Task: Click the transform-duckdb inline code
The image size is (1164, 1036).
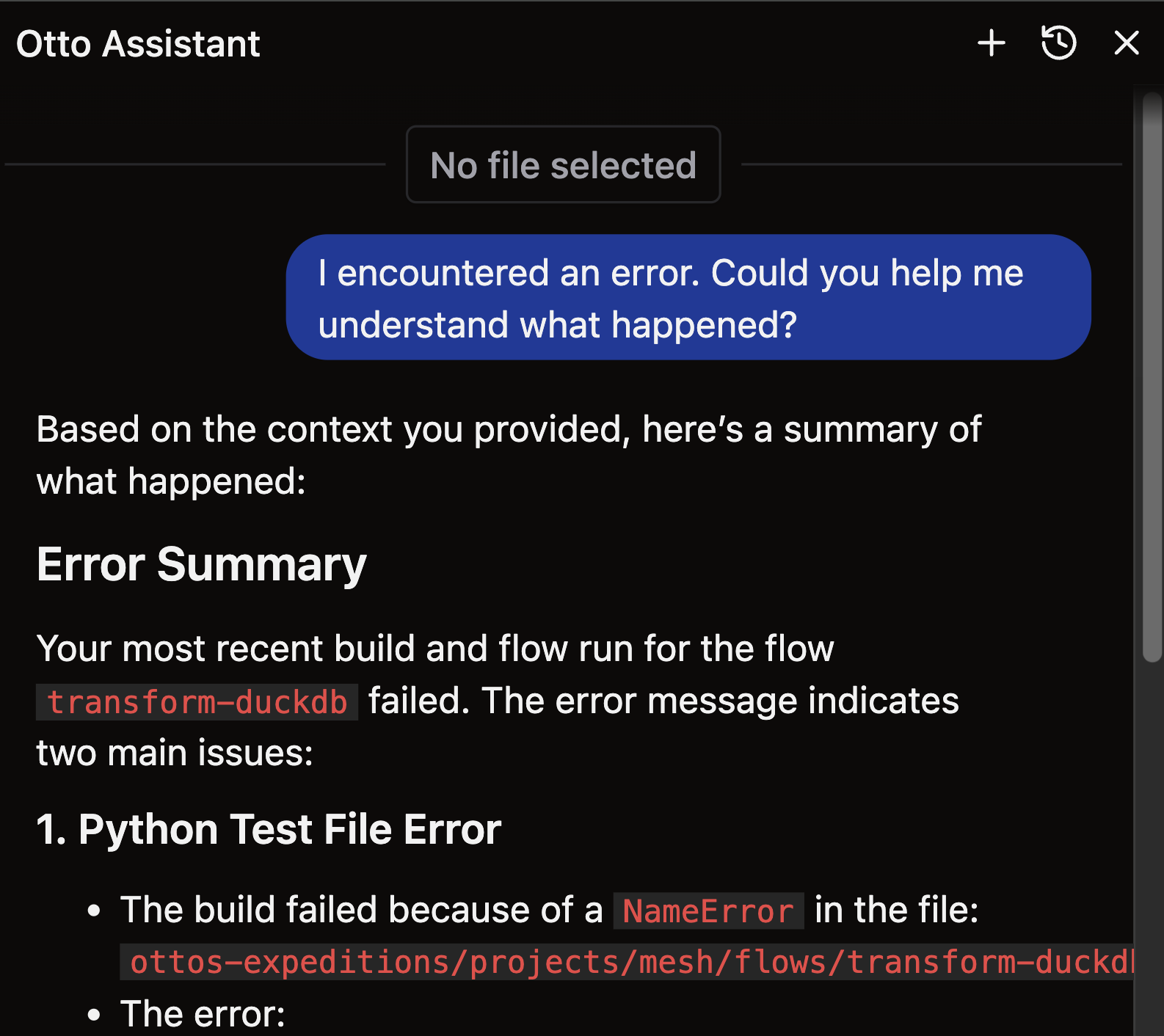Action: click(197, 702)
